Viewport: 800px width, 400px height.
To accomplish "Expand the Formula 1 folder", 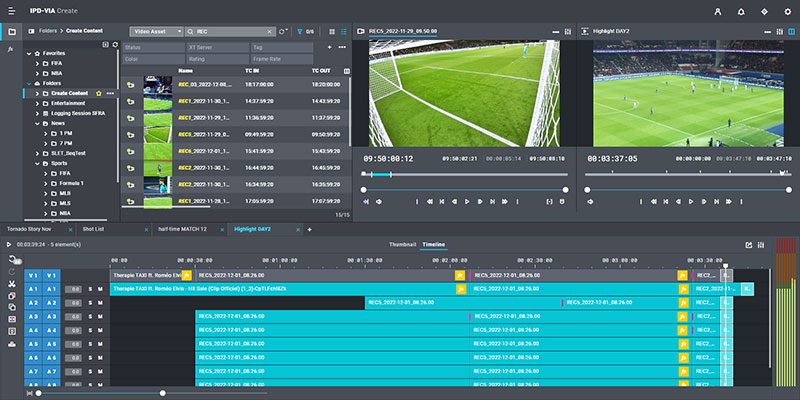I will tap(45, 183).
